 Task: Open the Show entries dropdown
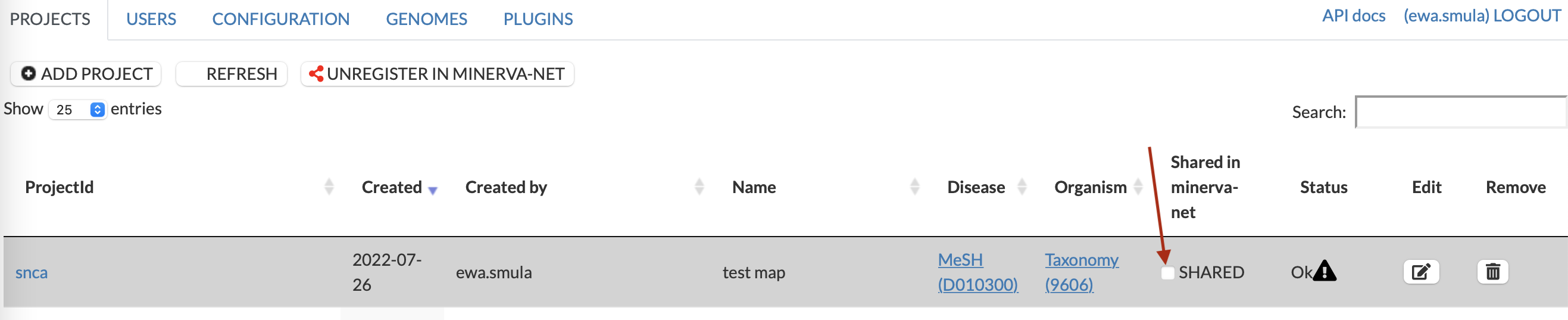78,110
